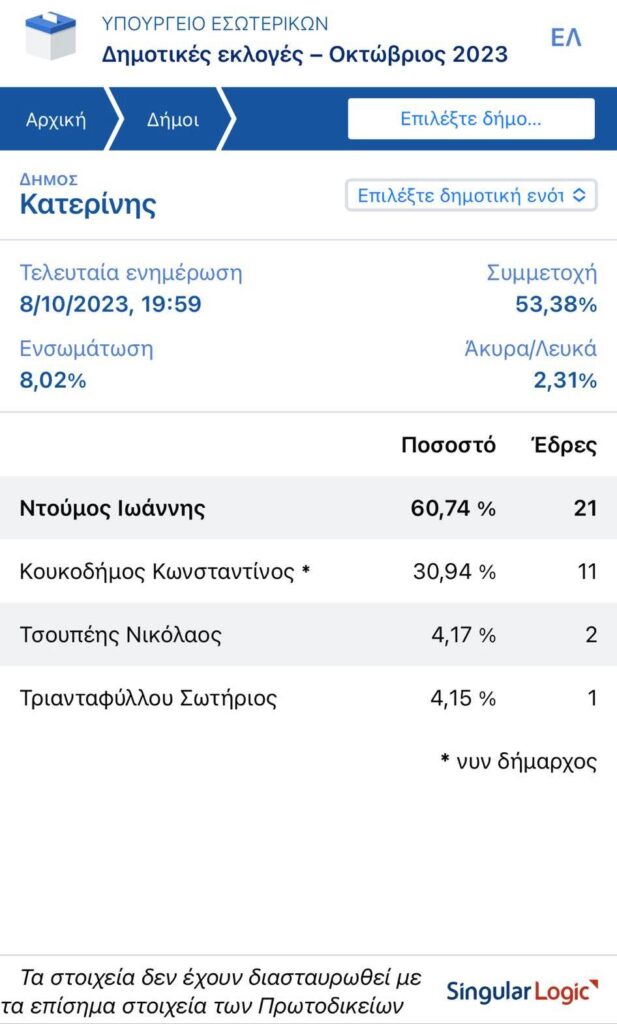
Task: Go to the Αρχική breadcrumb tab
Action: [55, 120]
